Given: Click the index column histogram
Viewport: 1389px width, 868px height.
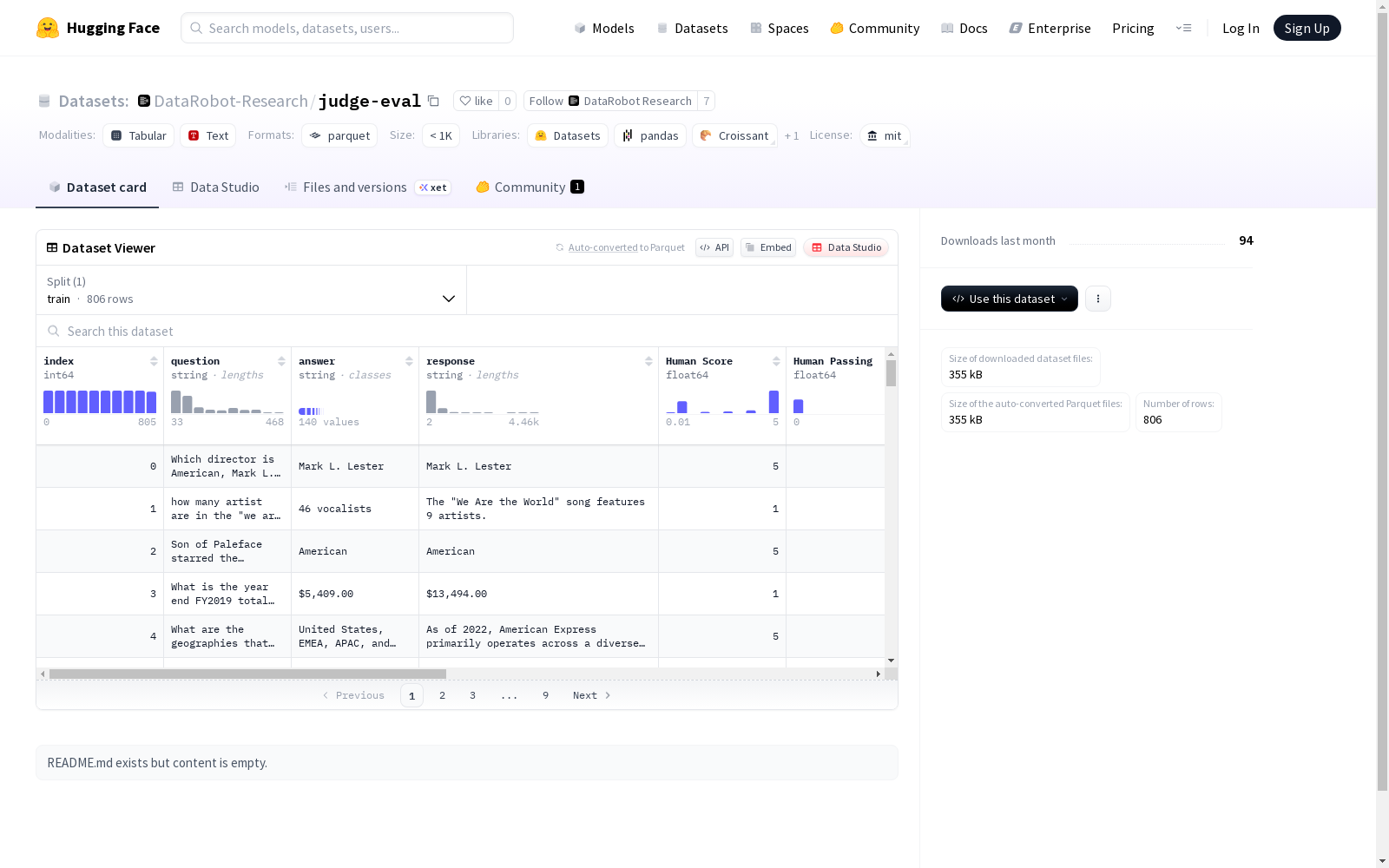Looking at the screenshot, I should [100, 402].
